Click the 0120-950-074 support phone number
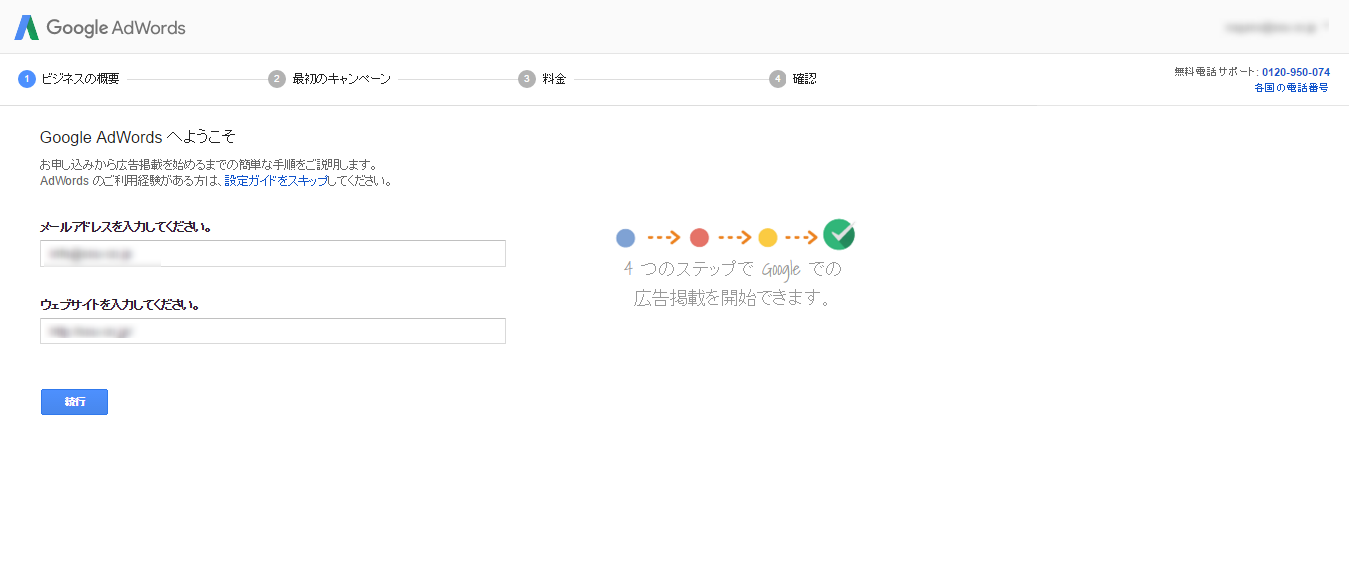The height and width of the screenshot is (582, 1349). click(x=1295, y=72)
